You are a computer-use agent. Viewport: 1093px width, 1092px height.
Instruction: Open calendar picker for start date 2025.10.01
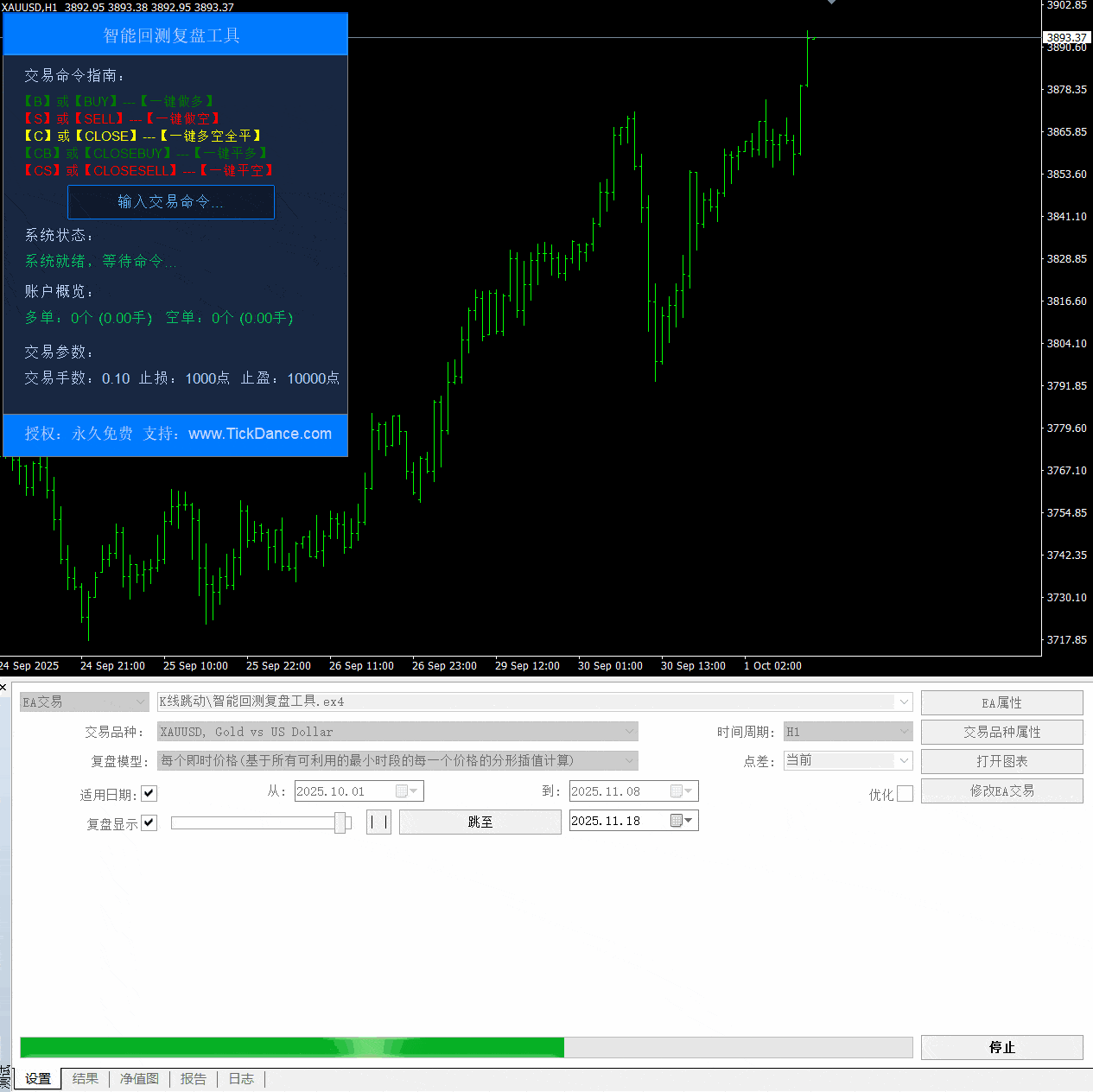click(407, 791)
